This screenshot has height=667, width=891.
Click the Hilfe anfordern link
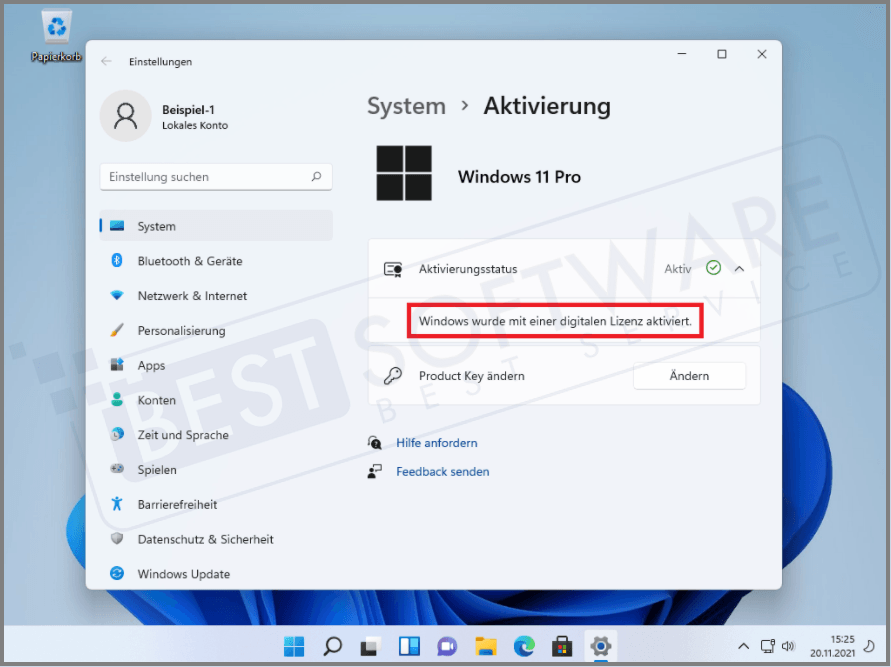coord(436,443)
